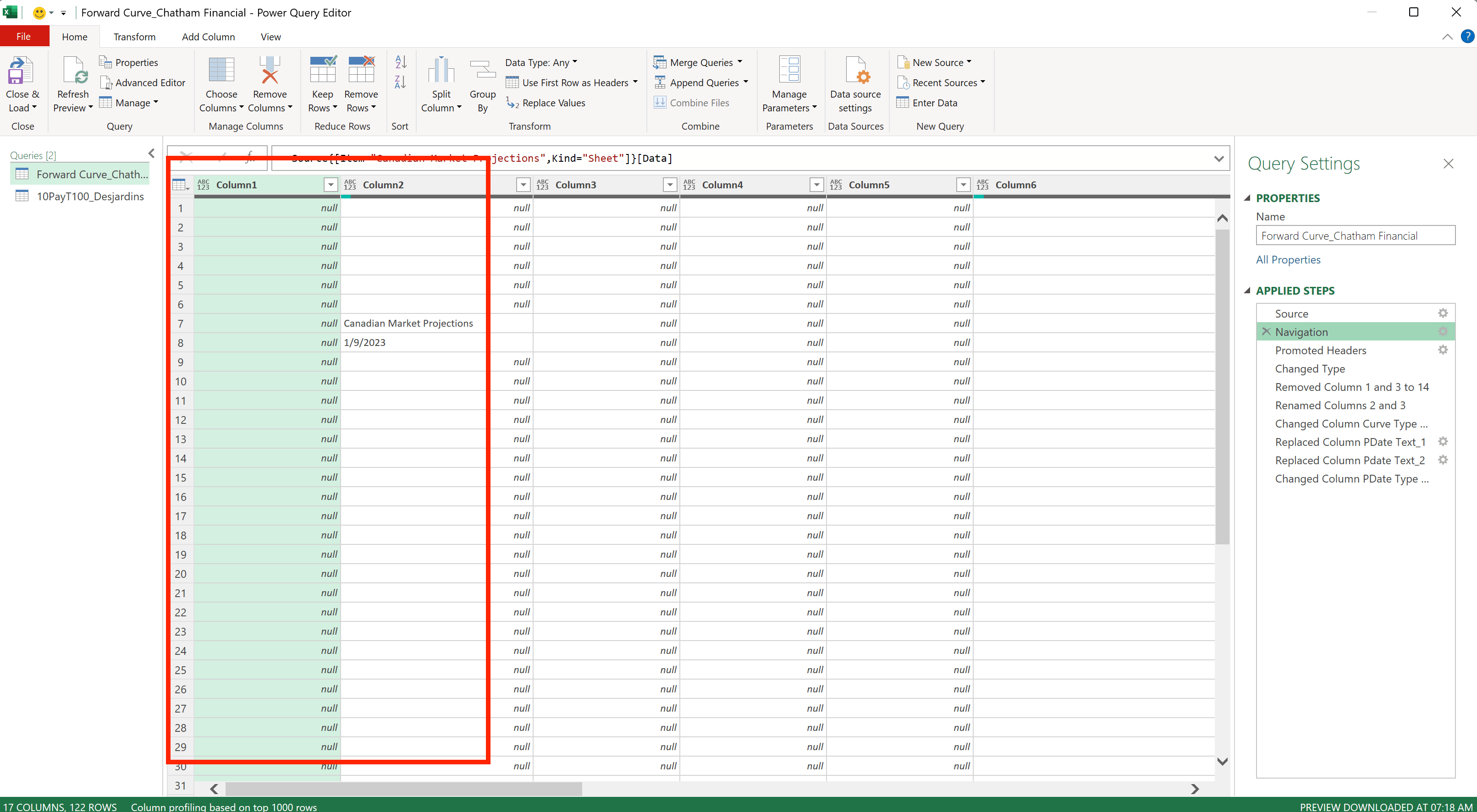
Task: Click the vertical scrollbar down arrow
Action: point(1222,762)
